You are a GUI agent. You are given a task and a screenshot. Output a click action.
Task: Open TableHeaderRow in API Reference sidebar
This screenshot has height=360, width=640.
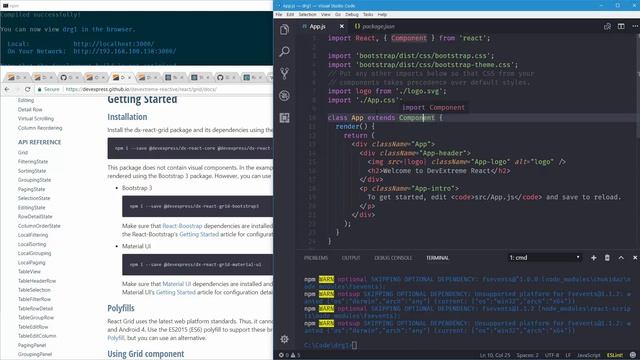point(37,281)
